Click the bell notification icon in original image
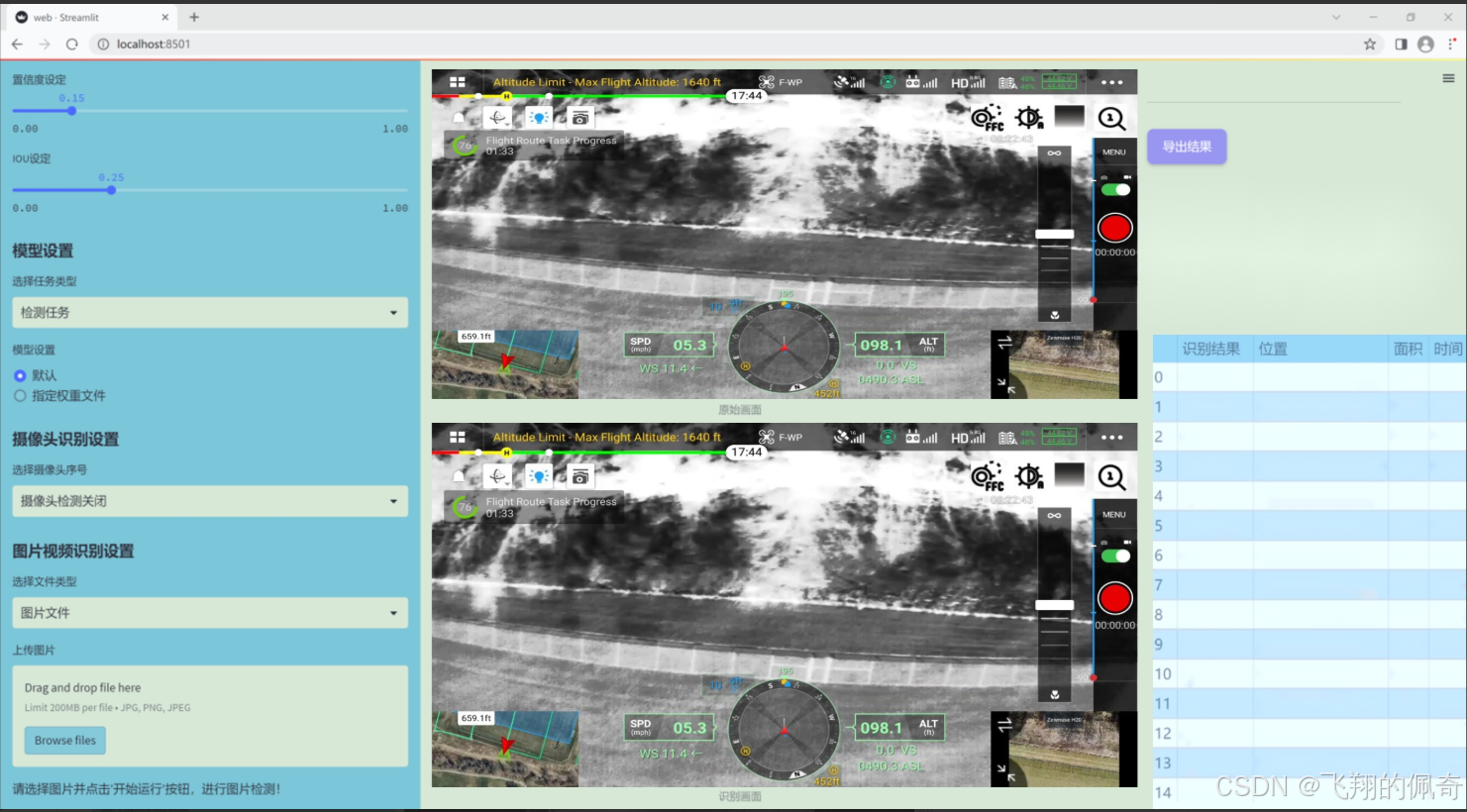The image size is (1467, 812). point(459,118)
